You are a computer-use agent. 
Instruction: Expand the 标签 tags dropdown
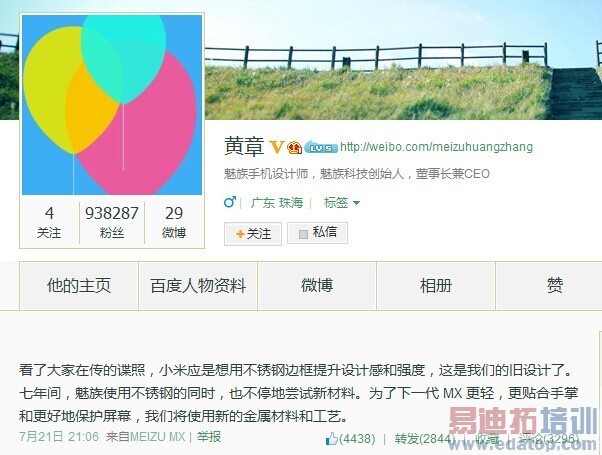[x=342, y=202]
